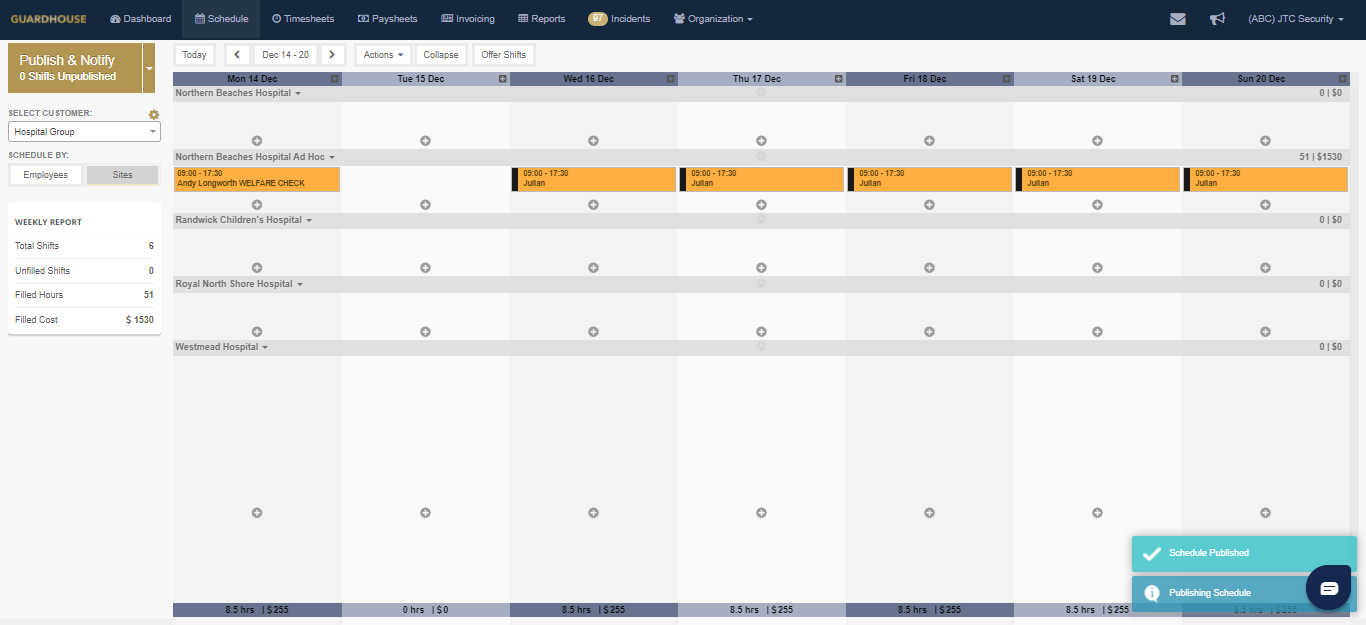Switch schedule view to Employees
Screen dimensions: 1366x625
46,175
